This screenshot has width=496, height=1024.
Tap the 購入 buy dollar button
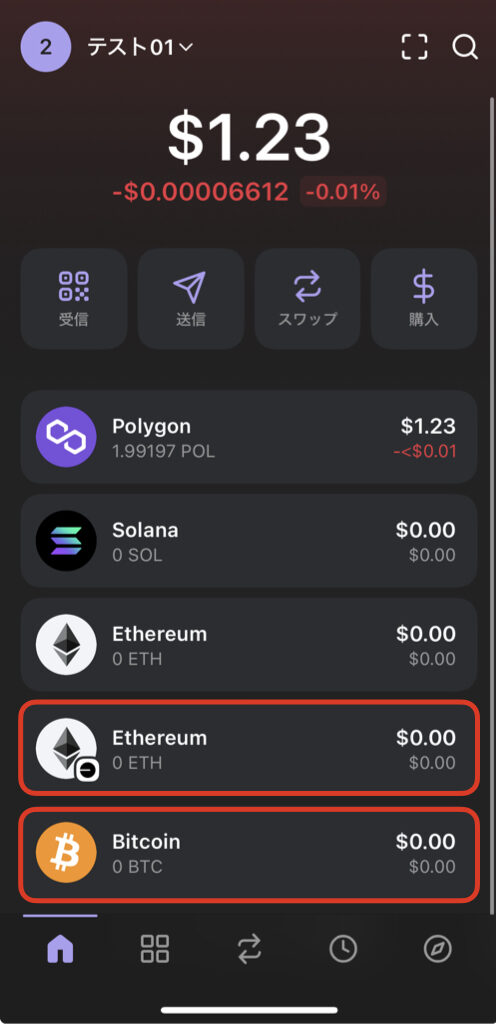tap(424, 298)
